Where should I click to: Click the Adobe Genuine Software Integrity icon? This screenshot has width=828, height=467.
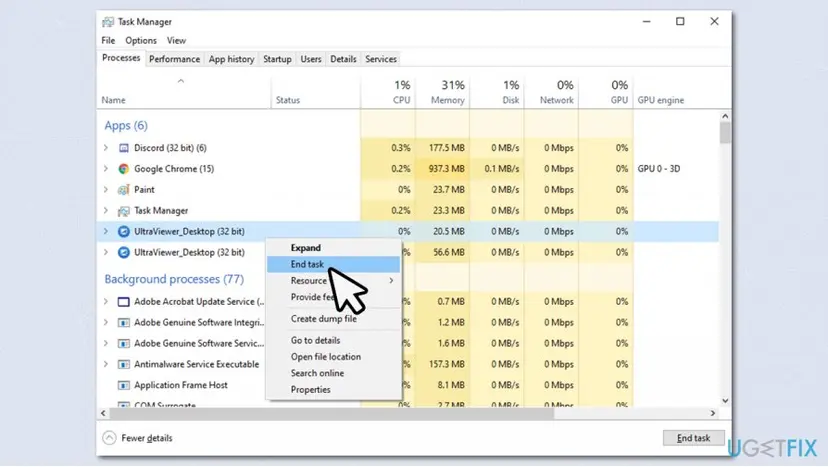point(124,322)
